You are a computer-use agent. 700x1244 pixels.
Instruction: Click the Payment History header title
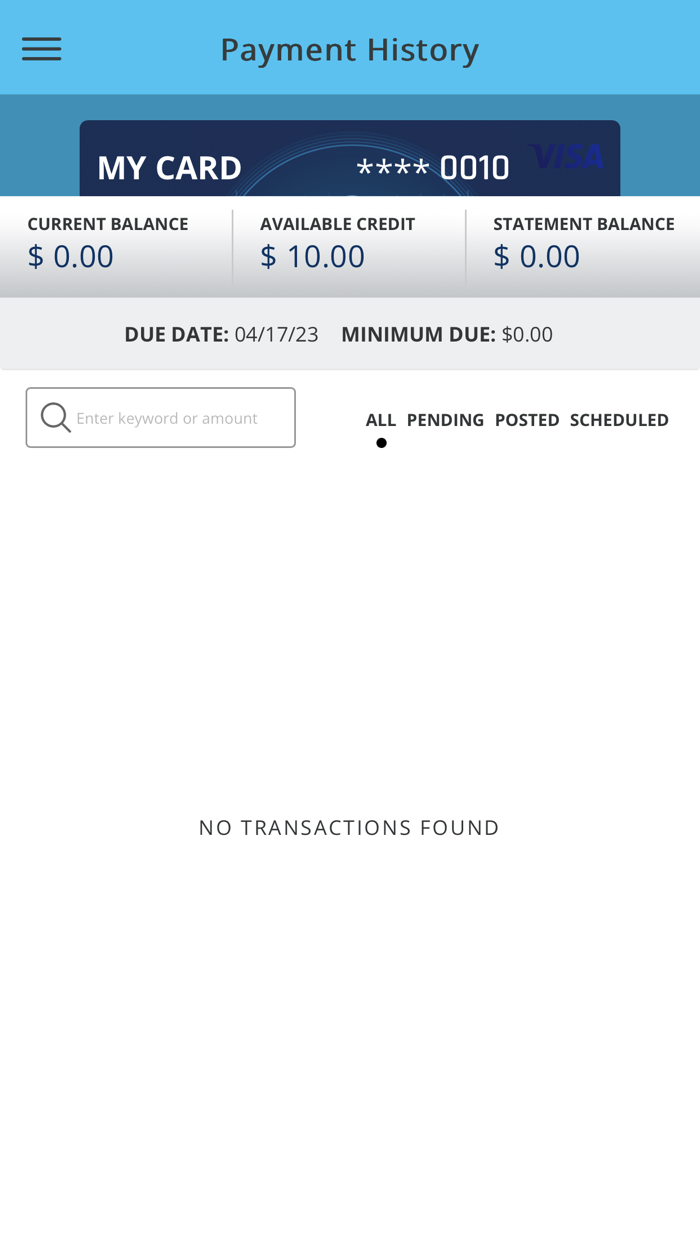(x=350, y=47)
